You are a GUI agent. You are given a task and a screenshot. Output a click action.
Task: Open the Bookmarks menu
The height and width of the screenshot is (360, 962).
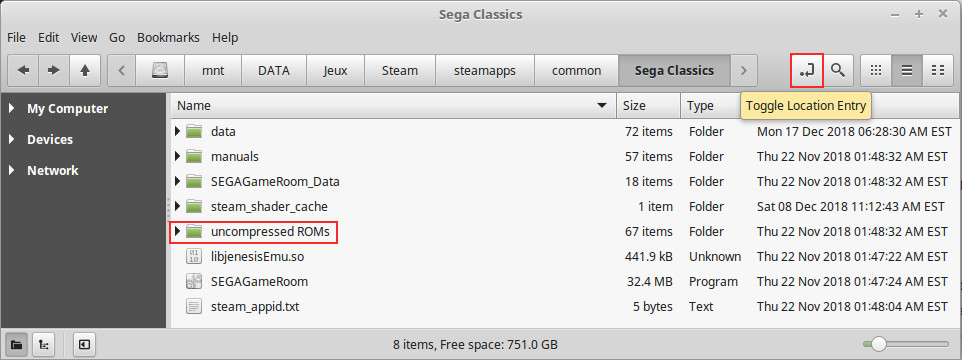(x=168, y=37)
